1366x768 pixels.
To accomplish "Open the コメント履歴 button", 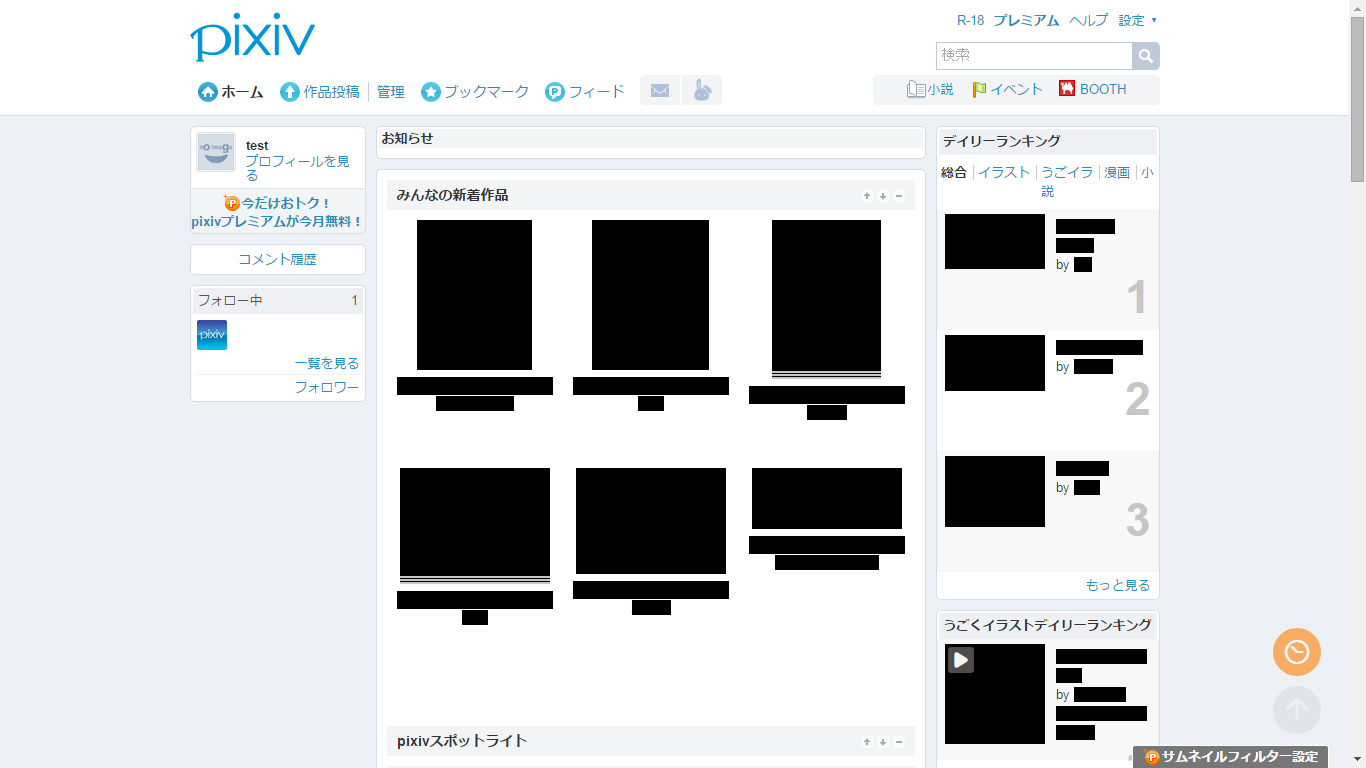I will pyautogui.click(x=277, y=259).
